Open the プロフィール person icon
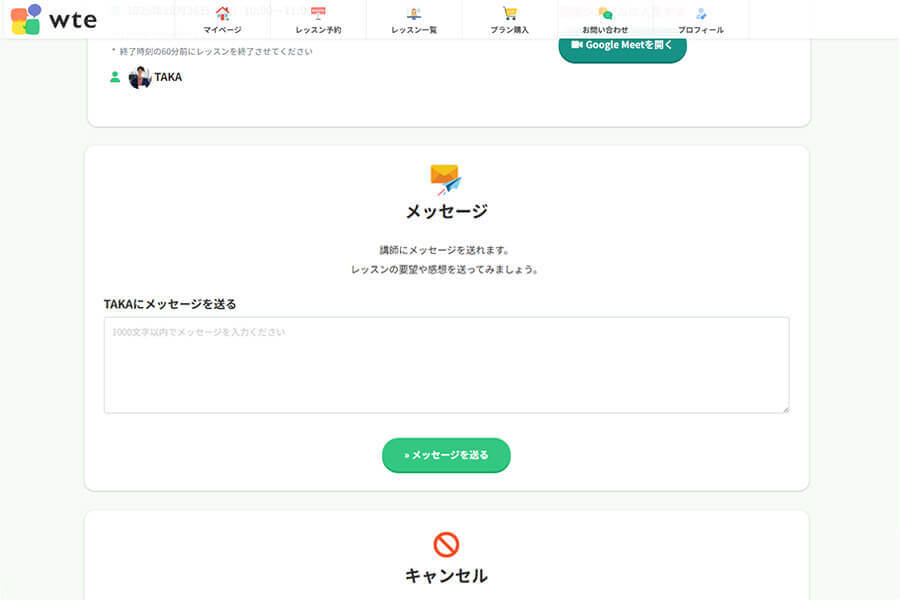 tap(699, 12)
